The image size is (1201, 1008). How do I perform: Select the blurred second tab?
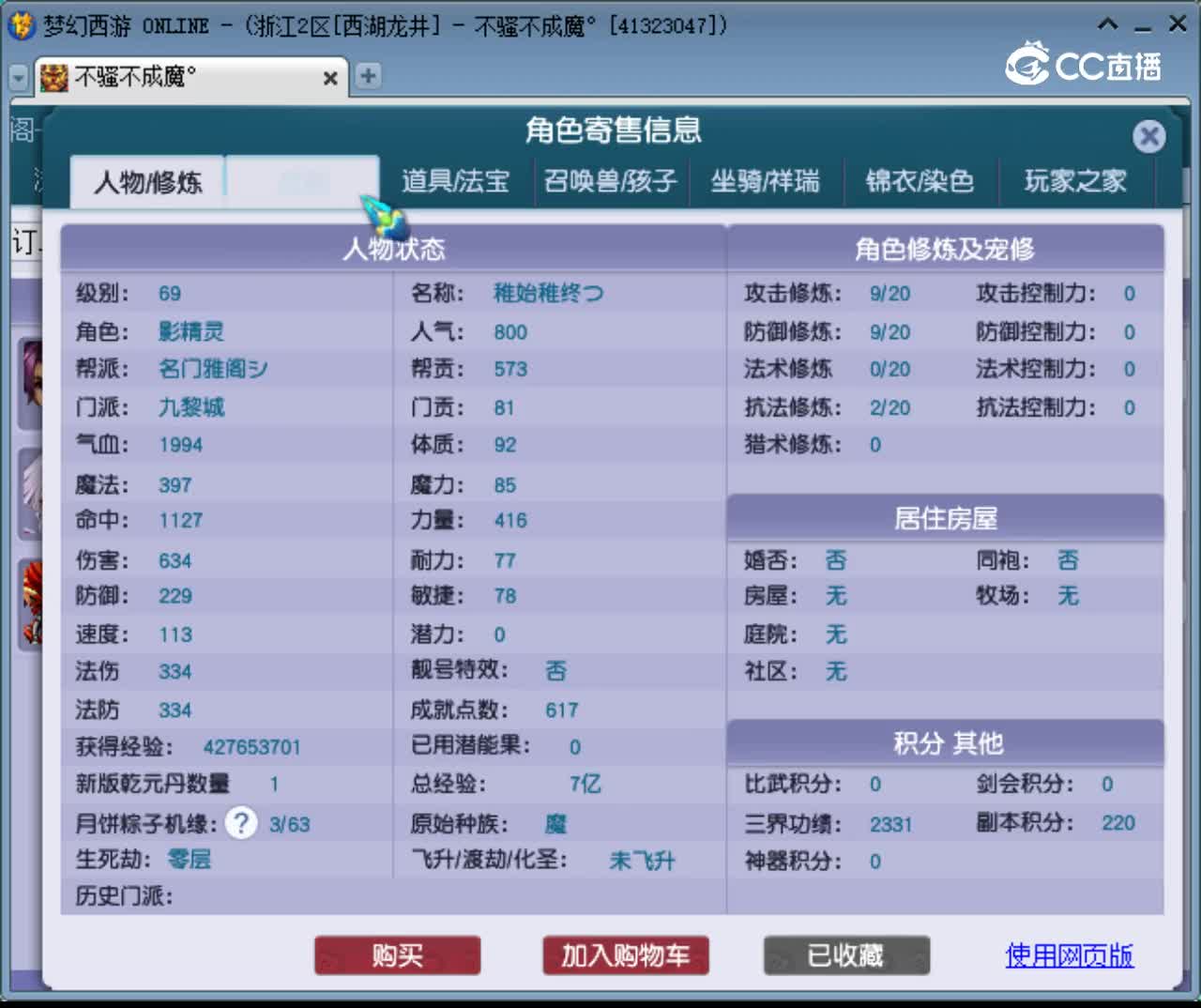302,181
